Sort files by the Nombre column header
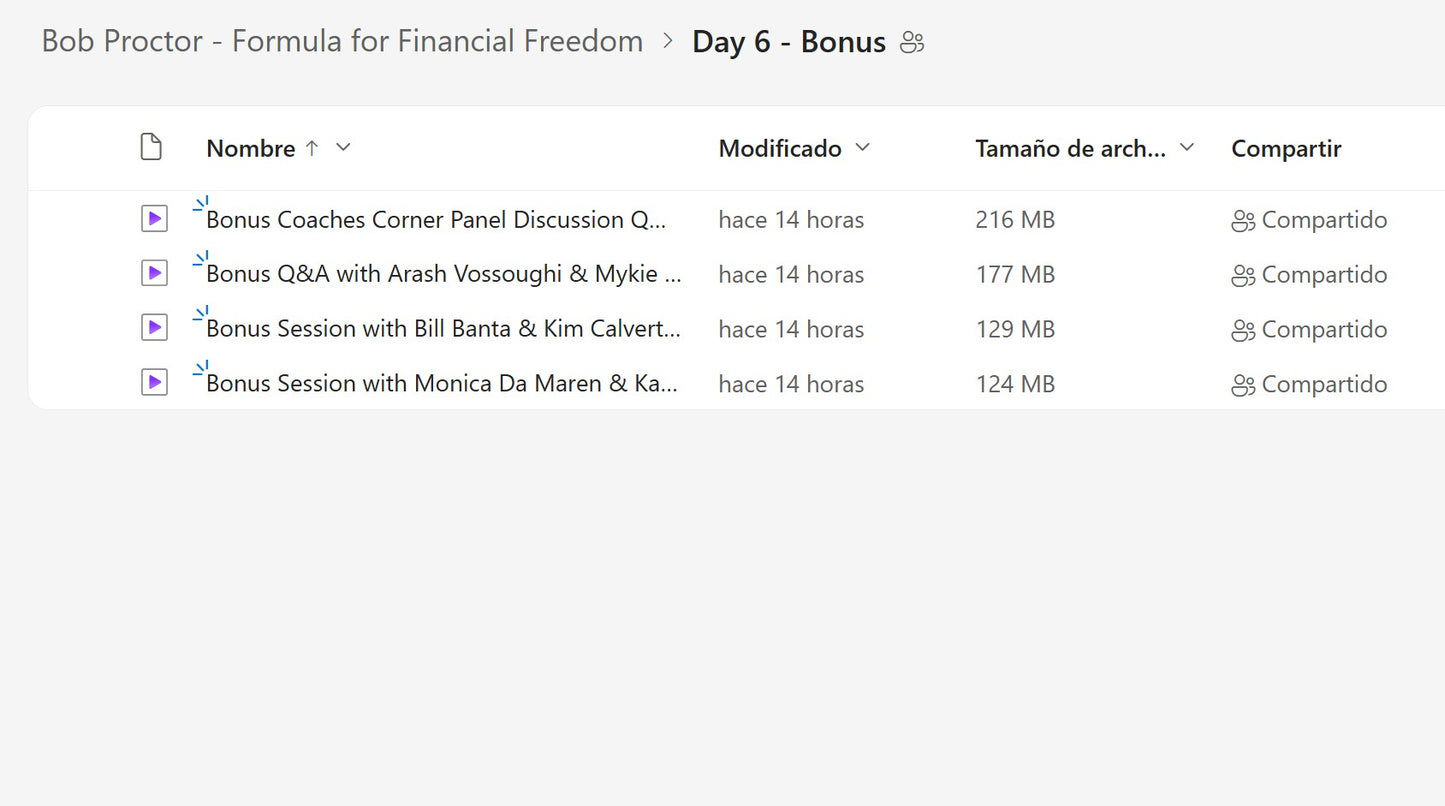This screenshot has height=806, width=1445. pyautogui.click(x=250, y=149)
